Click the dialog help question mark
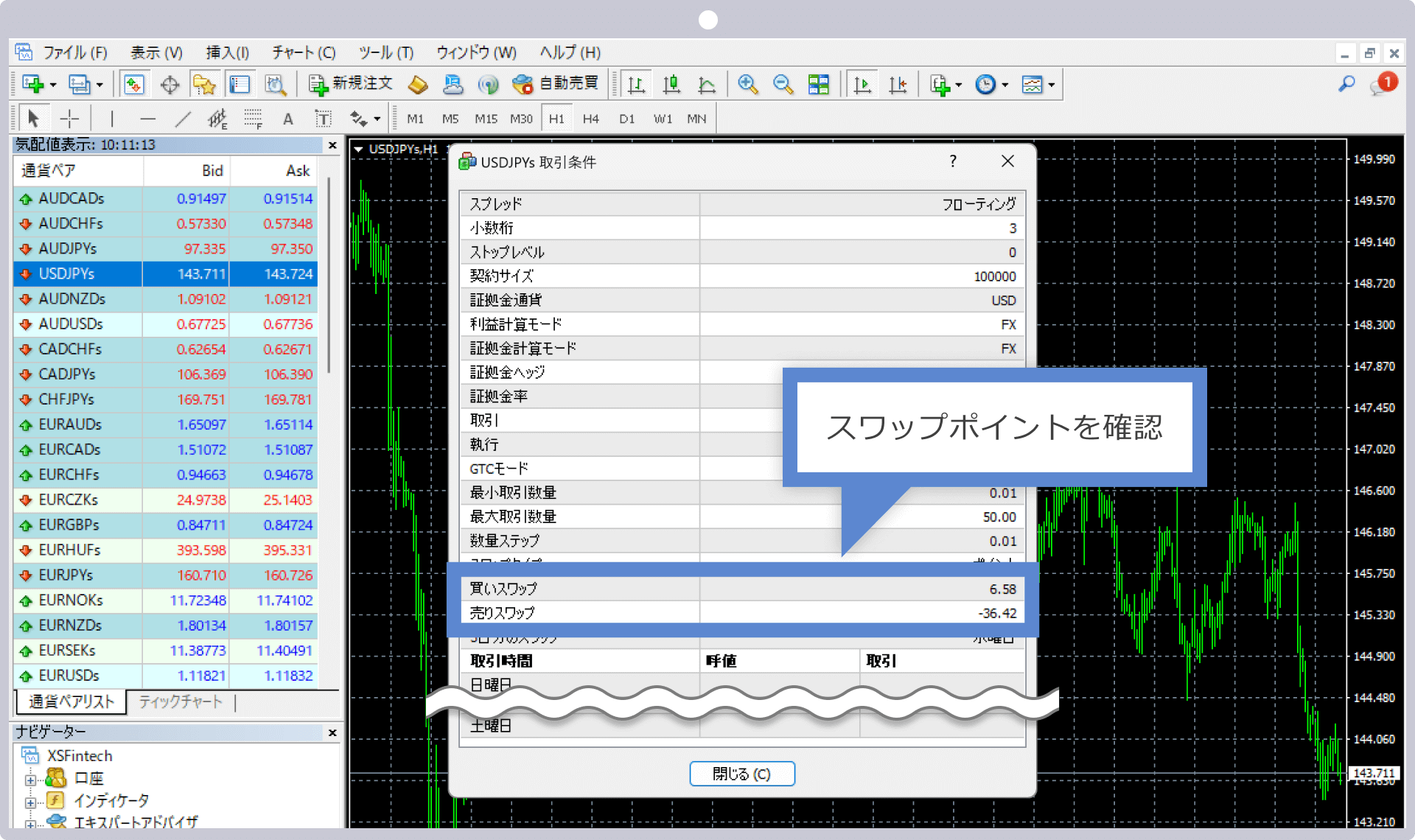The image size is (1415, 840). coord(953,161)
